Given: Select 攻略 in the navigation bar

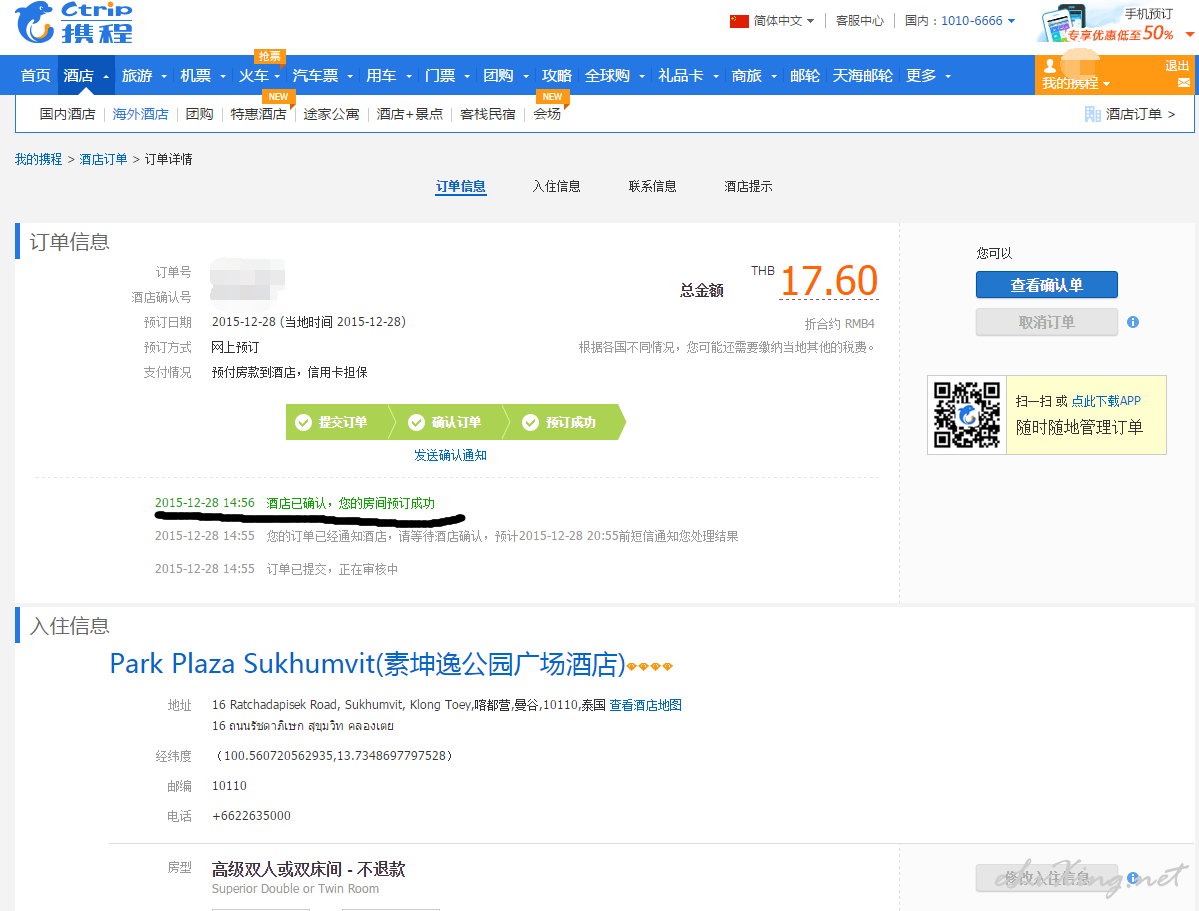Looking at the screenshot, I should [556, 76].
